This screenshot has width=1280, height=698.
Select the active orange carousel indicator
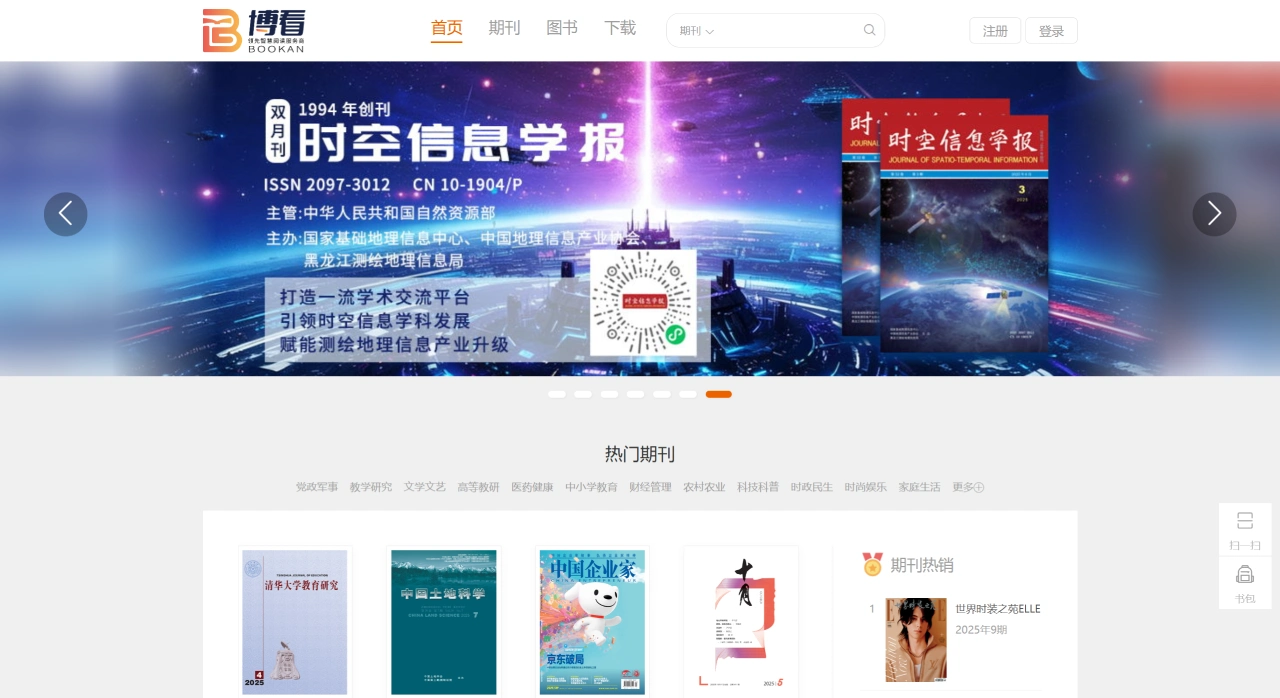[x=719, y=394]
